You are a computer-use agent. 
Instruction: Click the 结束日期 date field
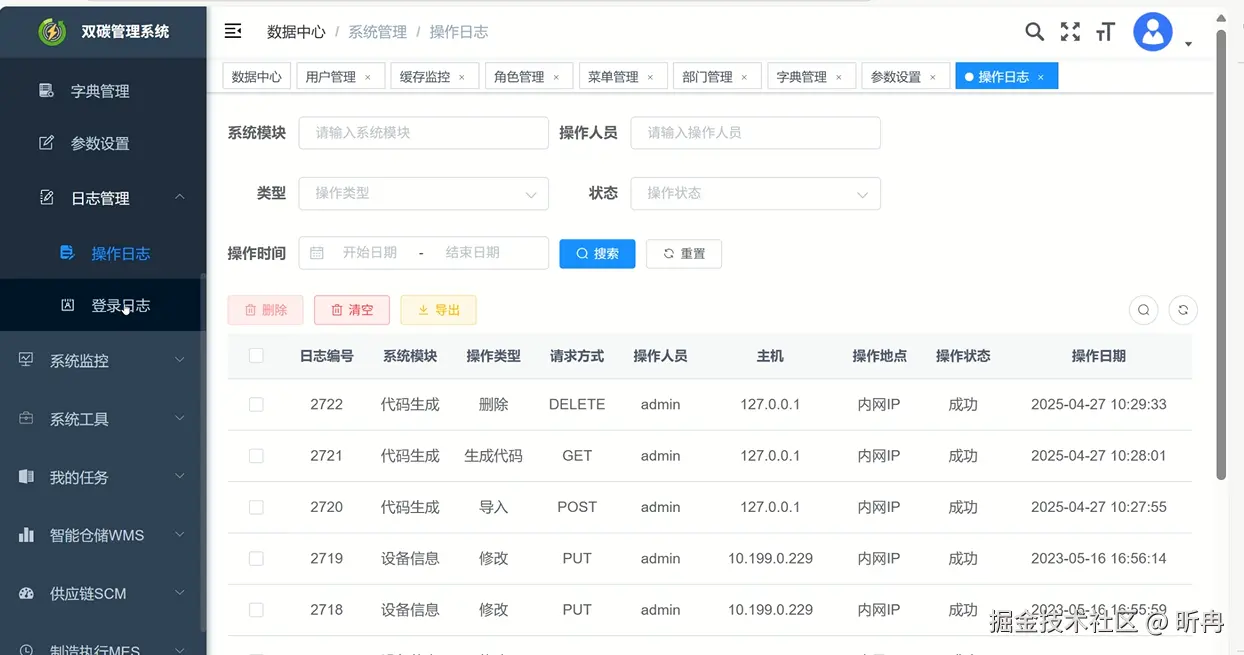473,253
